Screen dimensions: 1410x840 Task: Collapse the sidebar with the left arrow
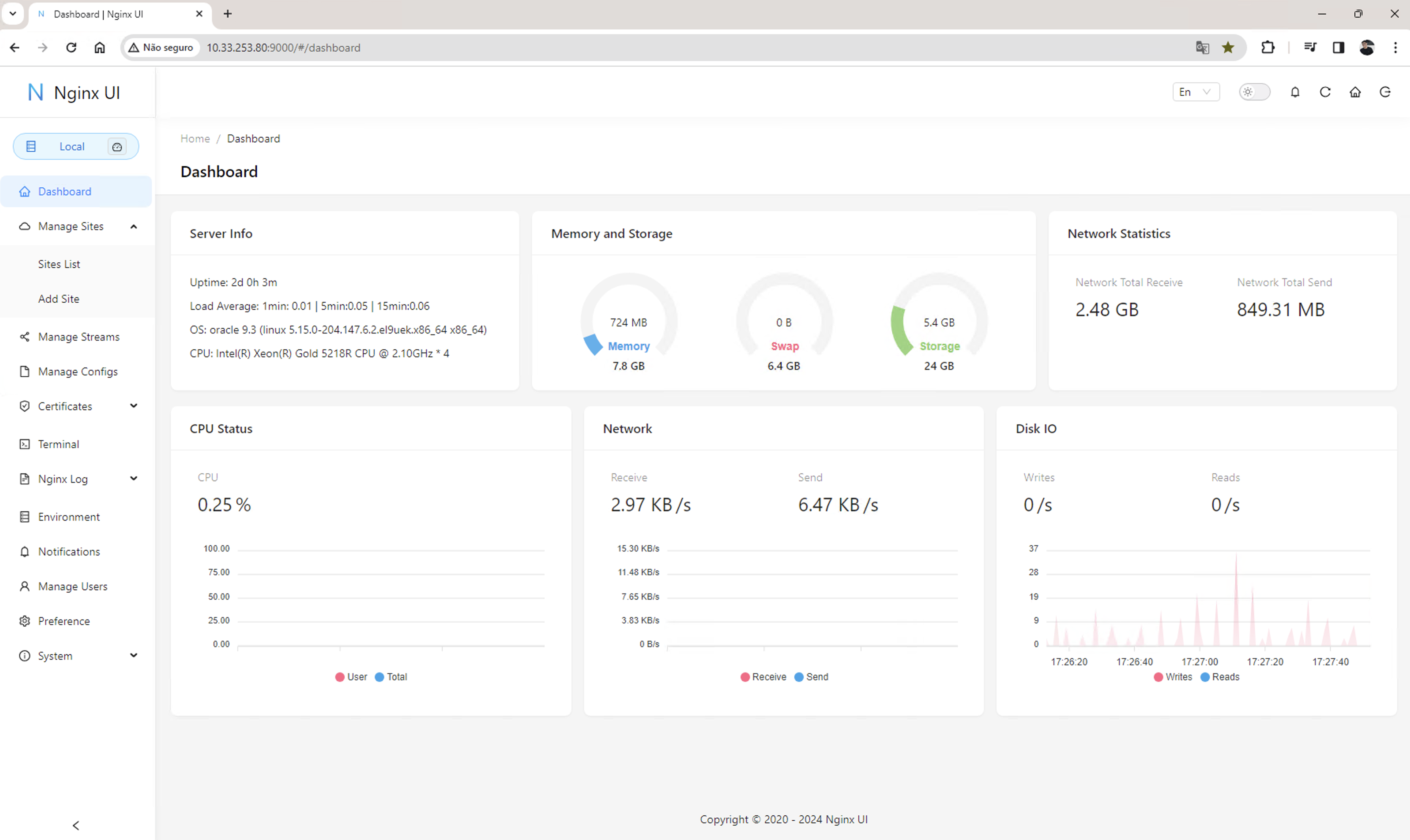tap(76, 825)
